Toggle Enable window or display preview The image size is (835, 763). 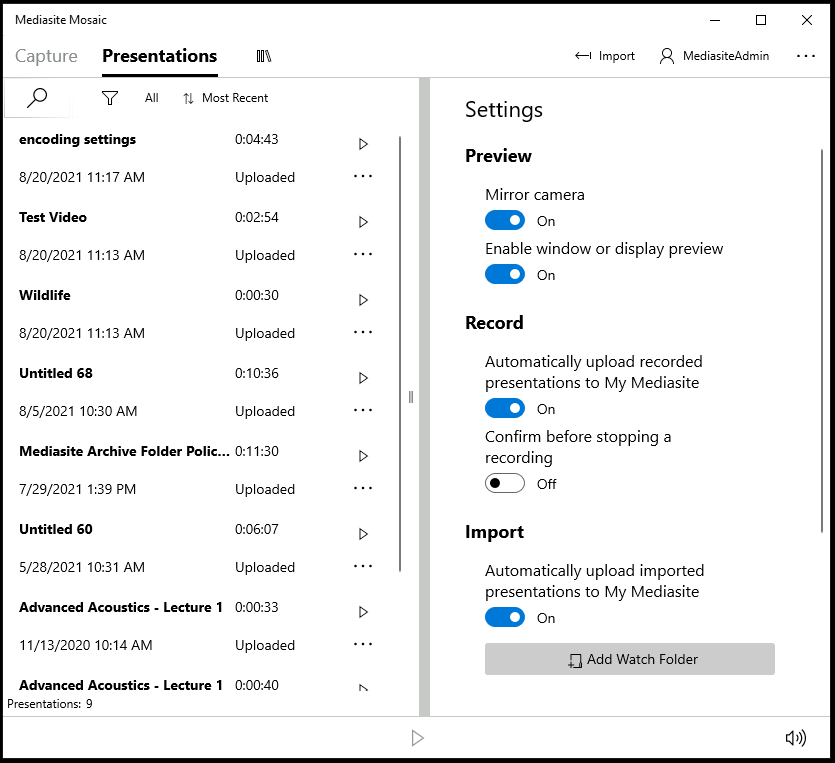click(x=505, y=275)
